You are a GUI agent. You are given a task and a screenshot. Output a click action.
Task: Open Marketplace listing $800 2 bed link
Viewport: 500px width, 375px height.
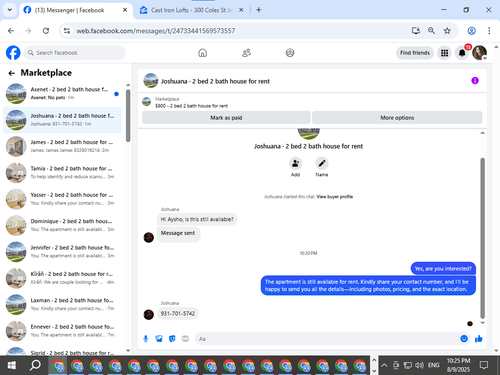click(191, 106)
